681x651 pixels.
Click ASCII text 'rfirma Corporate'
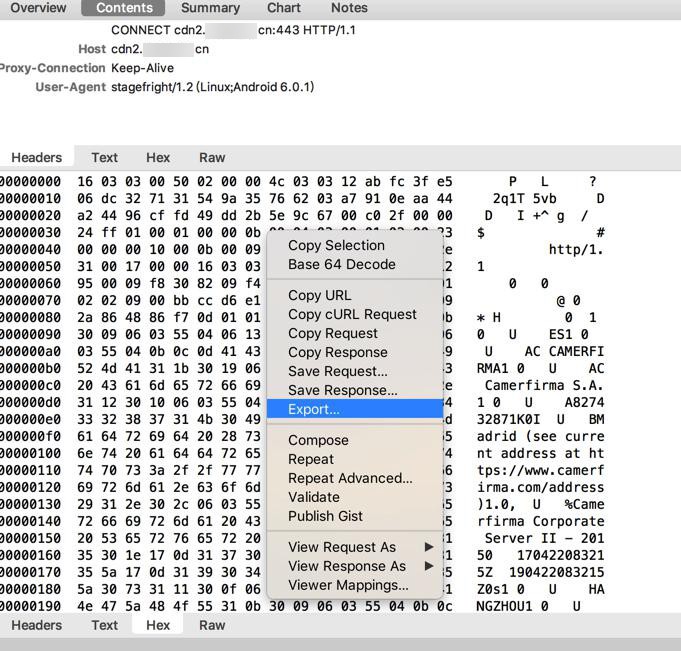[540, 521]
